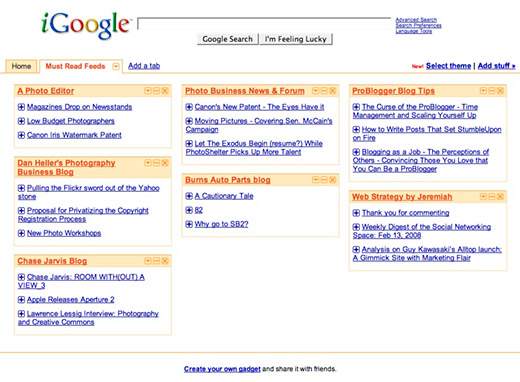Viewport: 520px width, 382px height.
Task: Open the Web Strategy by Jeremiah title link
Action: tap(402, 197)
